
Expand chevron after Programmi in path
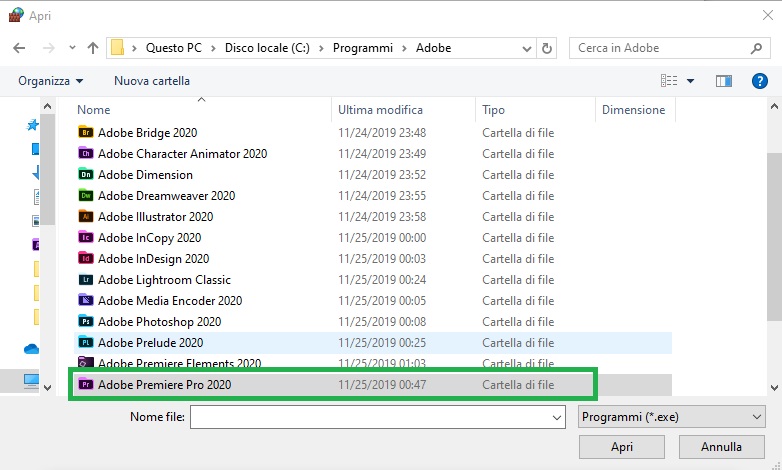pos(404,48)
